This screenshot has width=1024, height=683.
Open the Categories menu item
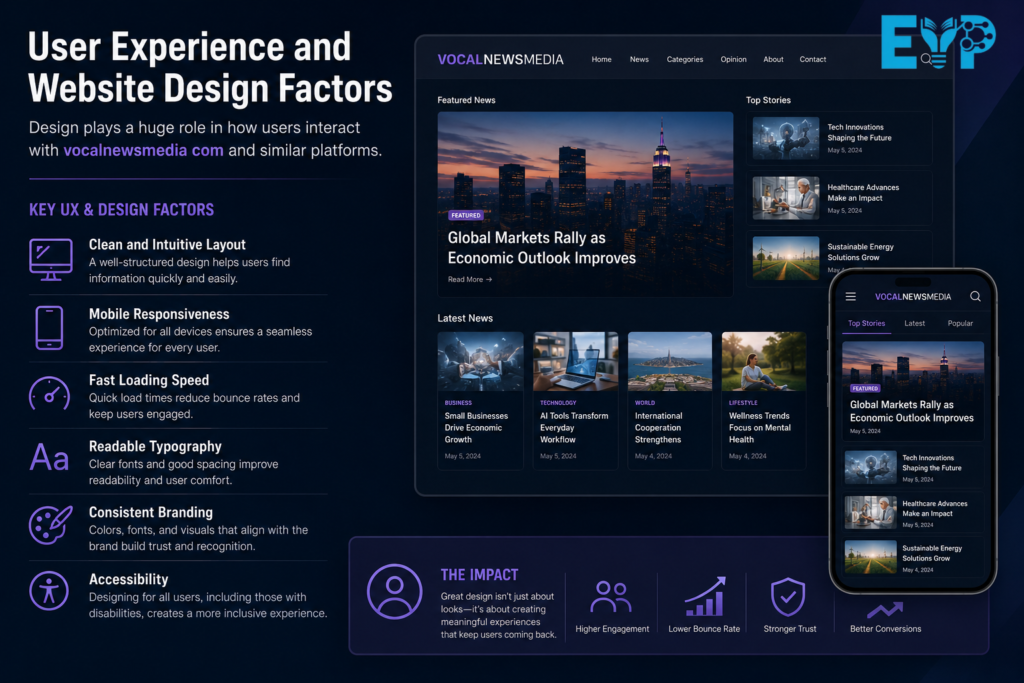coord(685,59)
